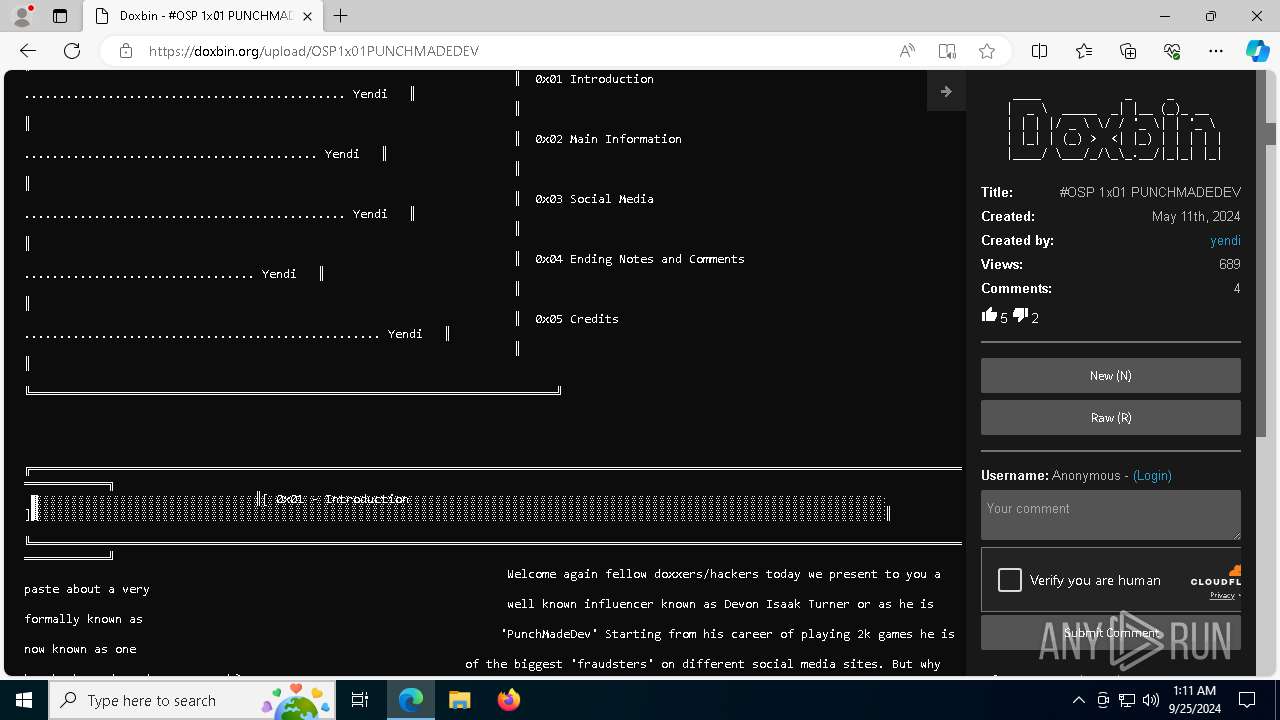The height and width of the screenshot is (720, 1280).
Task: Open the Cloudflare Privacy link
Action: coord(1222,595)
